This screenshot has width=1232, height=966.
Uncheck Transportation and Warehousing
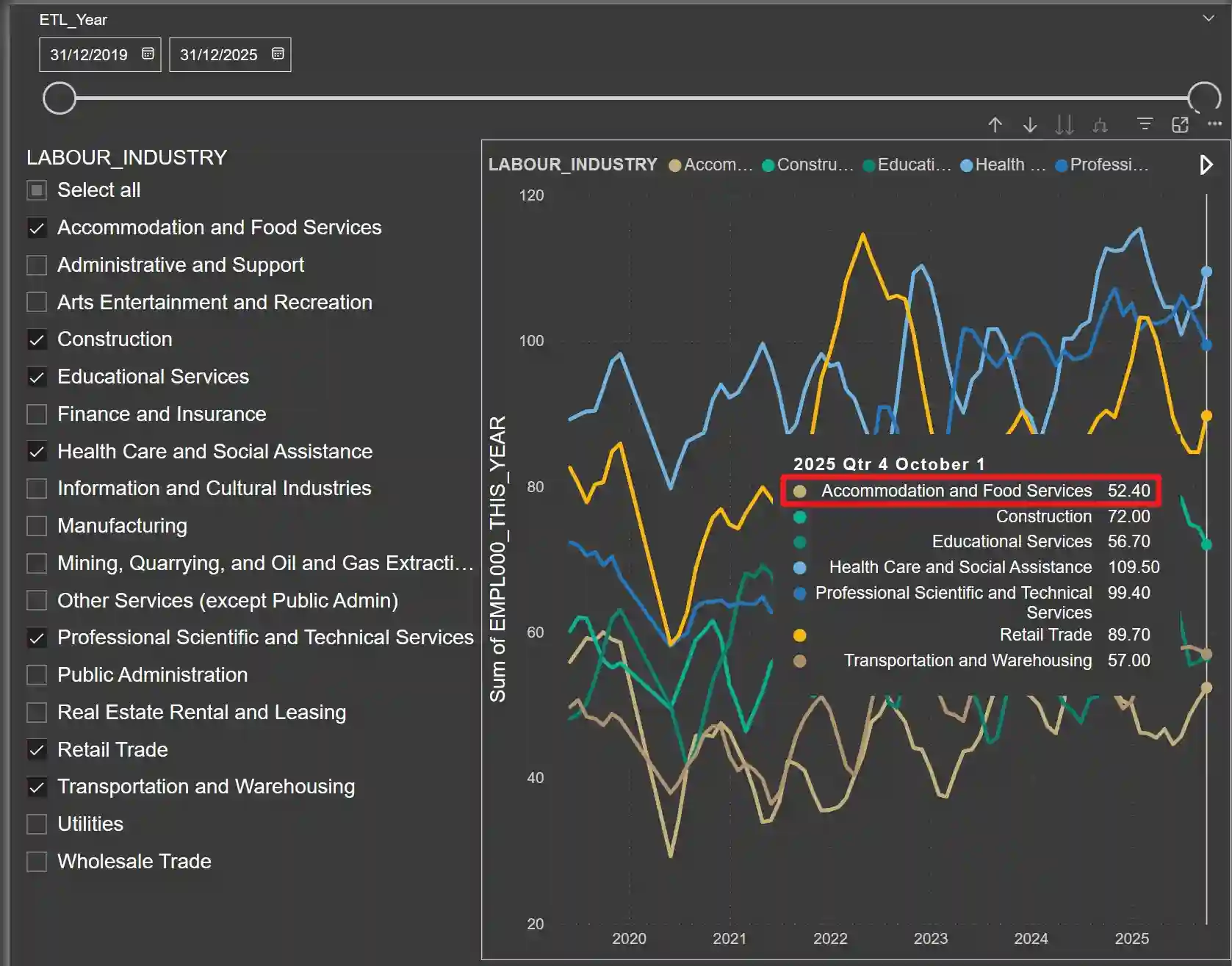point(36,786)
